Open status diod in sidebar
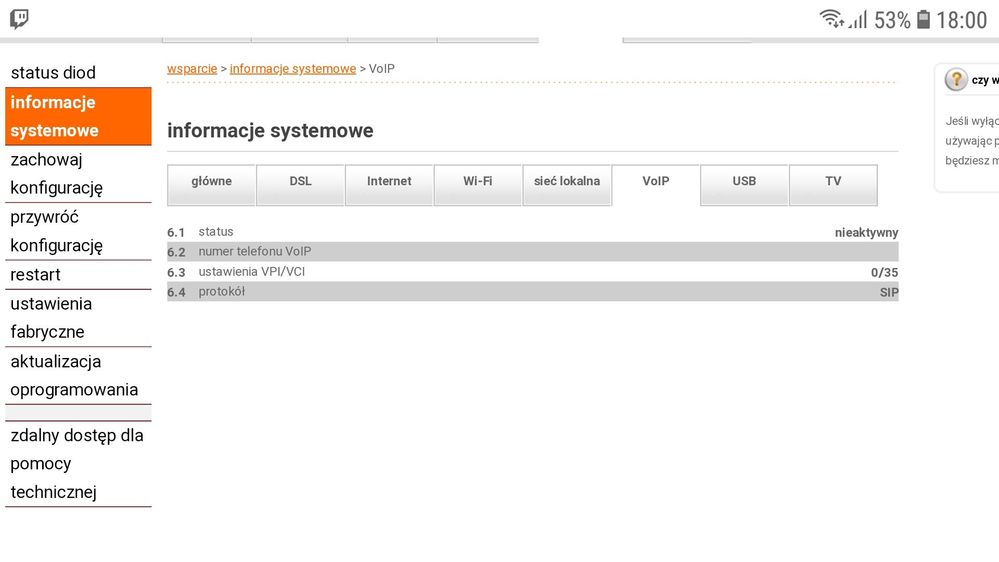 78,73
